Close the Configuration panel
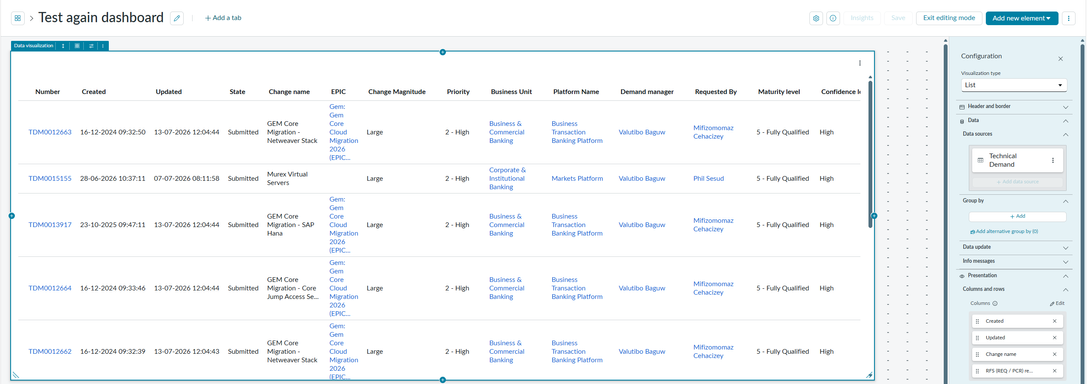1087x384 pixels. coord(1060,59)
